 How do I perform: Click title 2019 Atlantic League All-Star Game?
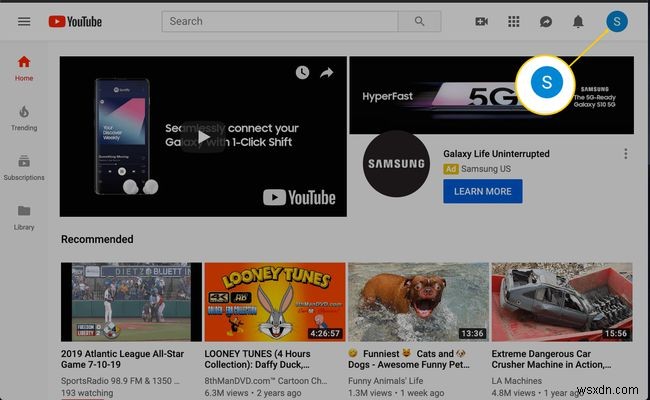(x=122, y=359)
